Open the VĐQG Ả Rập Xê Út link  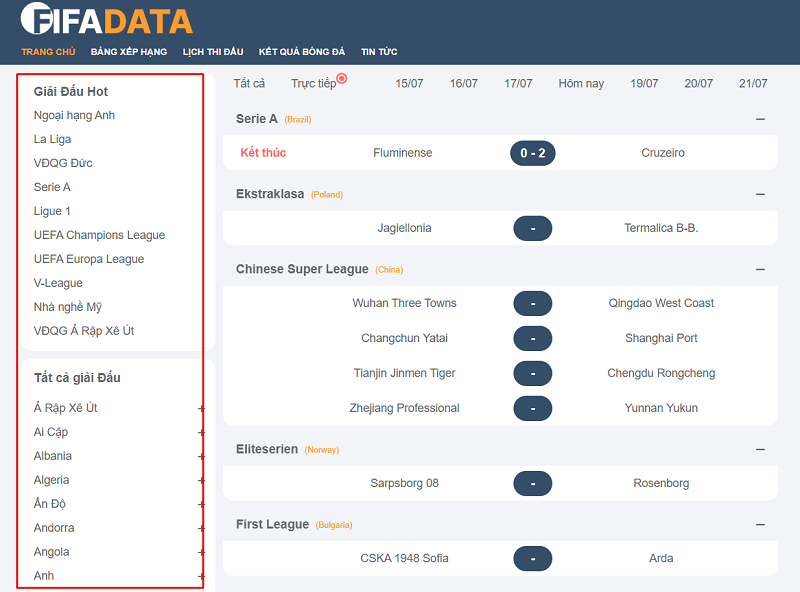pos(84,331)
